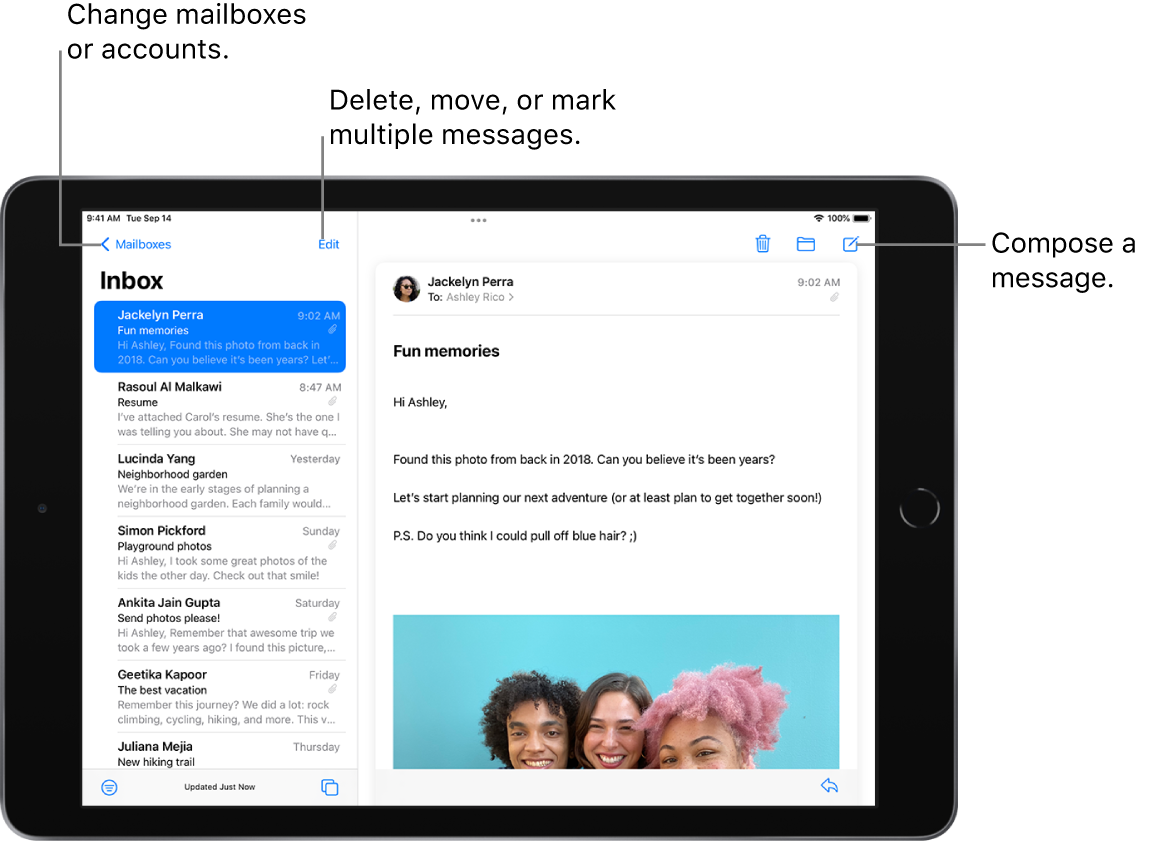Select the folder icon to move message
The width and height of the screenshot is (1149, 841).
(806, 244)
